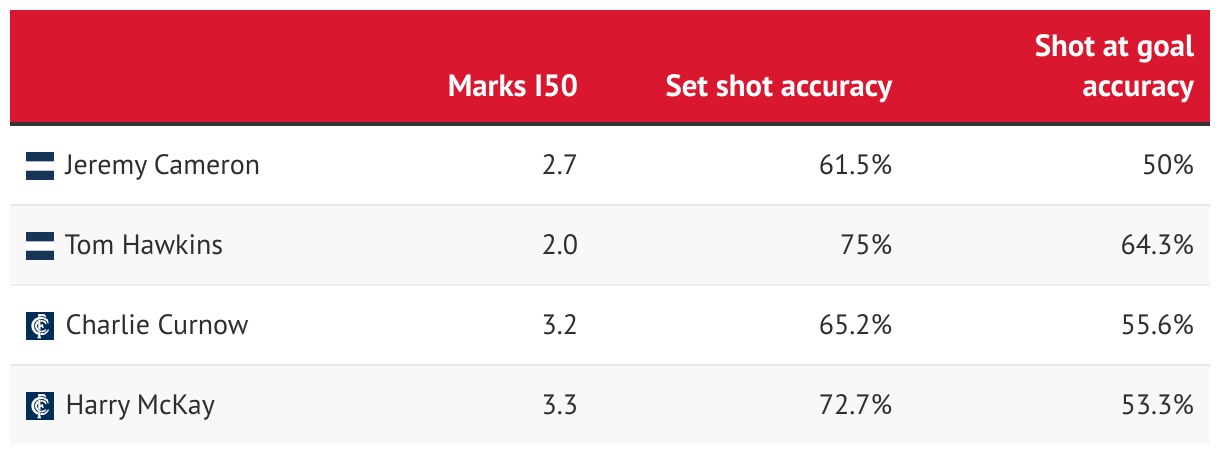
Task: Open the Charlie Curnow player name
Action: click(157, 325)
